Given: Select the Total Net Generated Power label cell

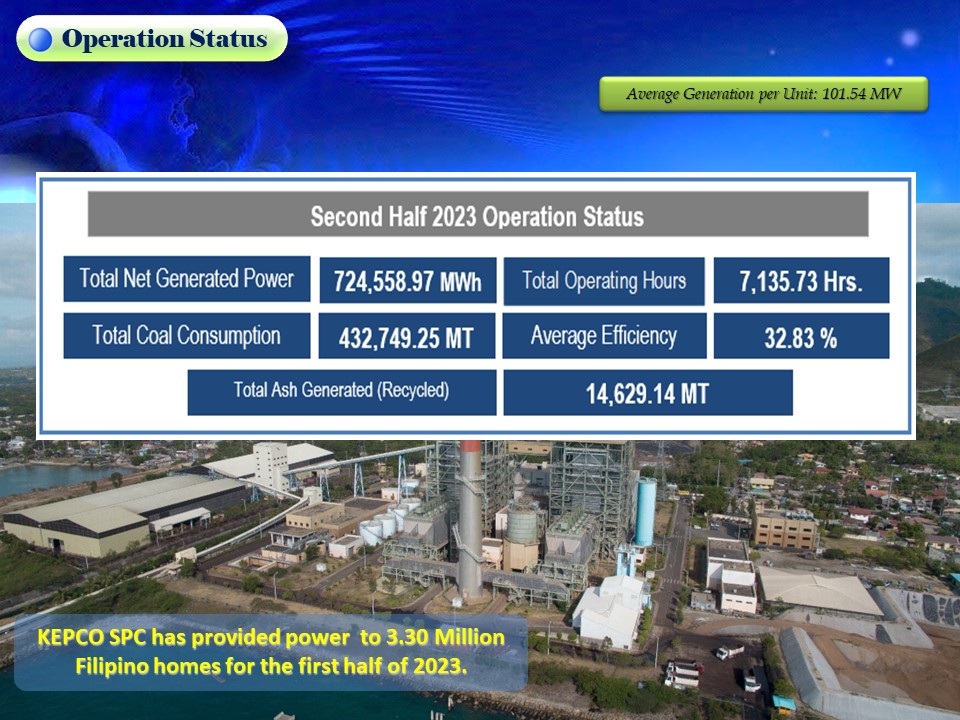Looking at the screenshot, I should click(188, 277).
